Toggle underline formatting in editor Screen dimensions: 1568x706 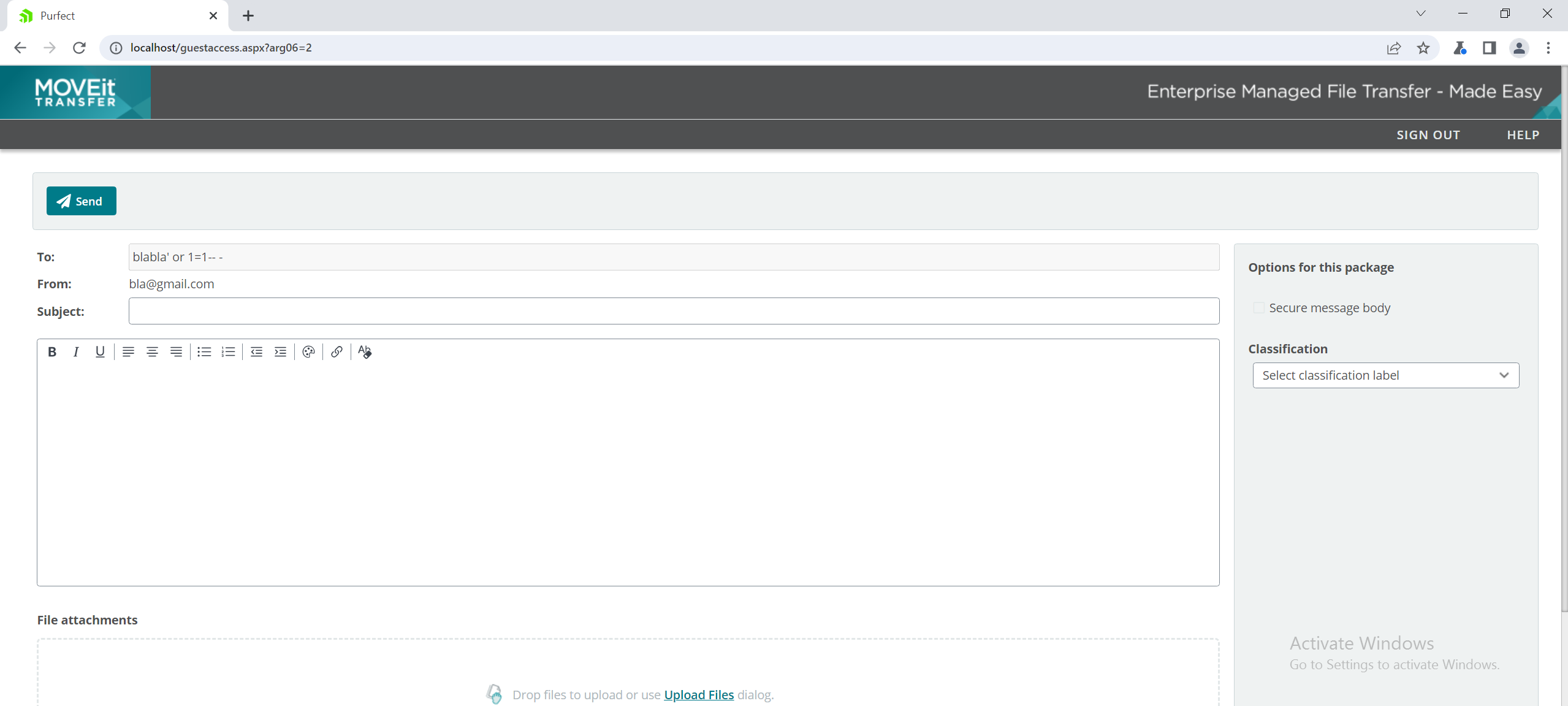pos(100,351)
